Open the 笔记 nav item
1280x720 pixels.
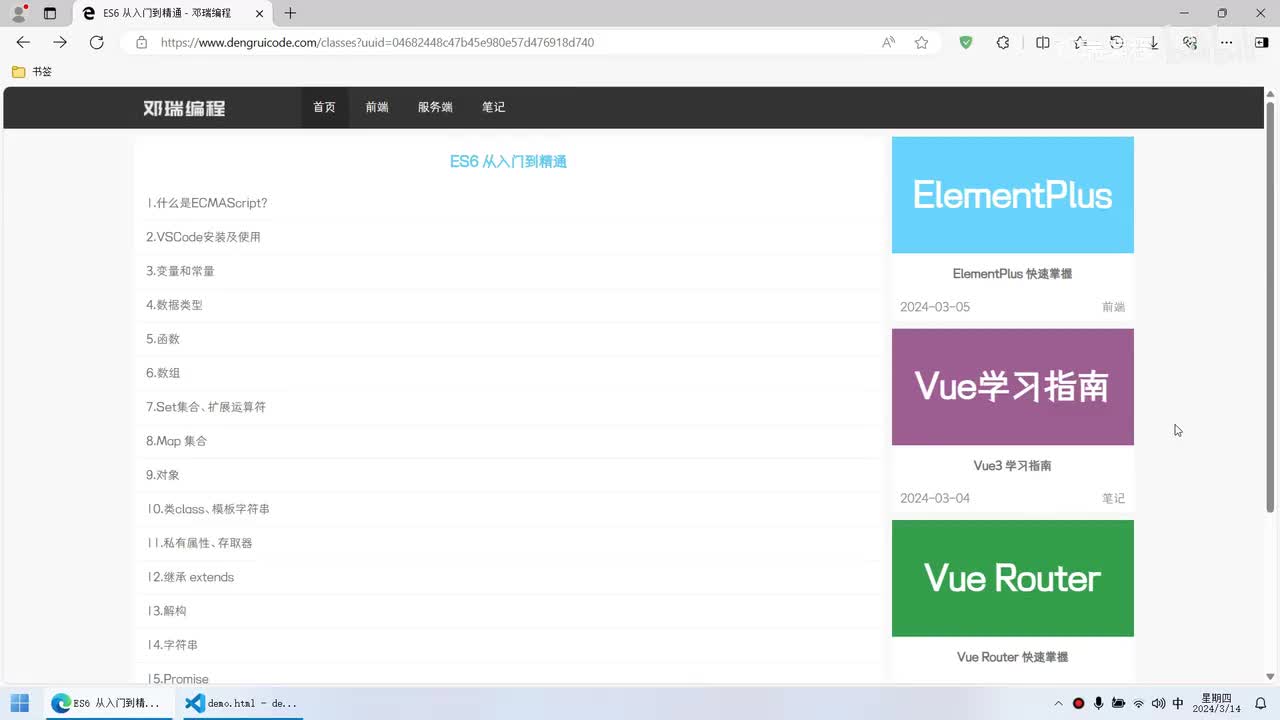point(493,107)
